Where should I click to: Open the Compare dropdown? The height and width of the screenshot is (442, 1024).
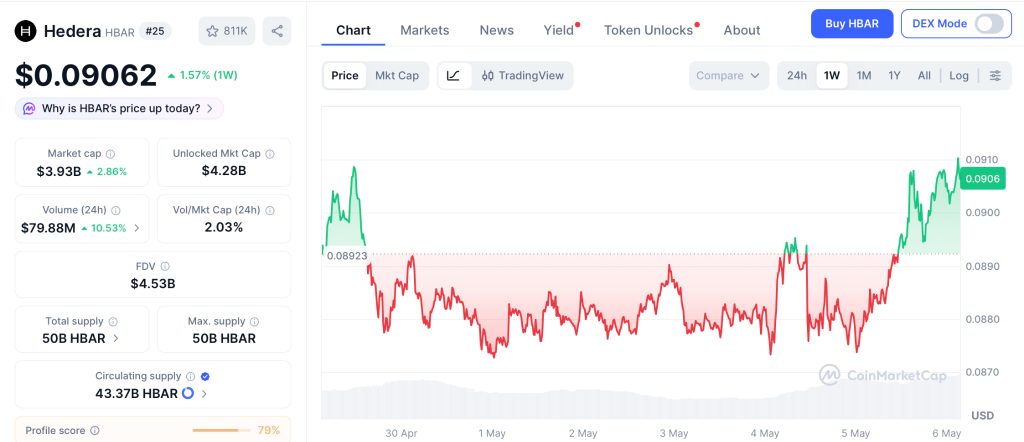(728, 76)
